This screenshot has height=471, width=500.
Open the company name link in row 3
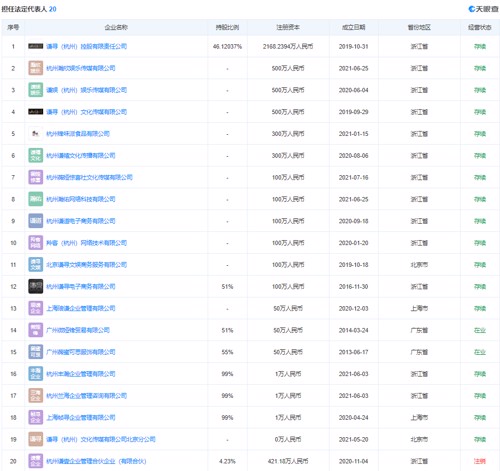point(87,90)
